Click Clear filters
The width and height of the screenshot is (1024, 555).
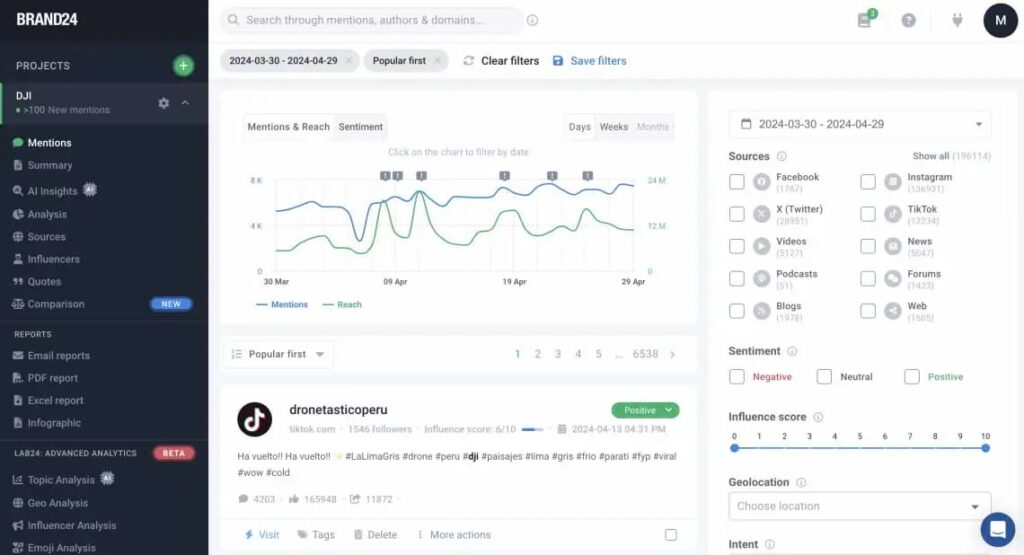coord(502,61)
